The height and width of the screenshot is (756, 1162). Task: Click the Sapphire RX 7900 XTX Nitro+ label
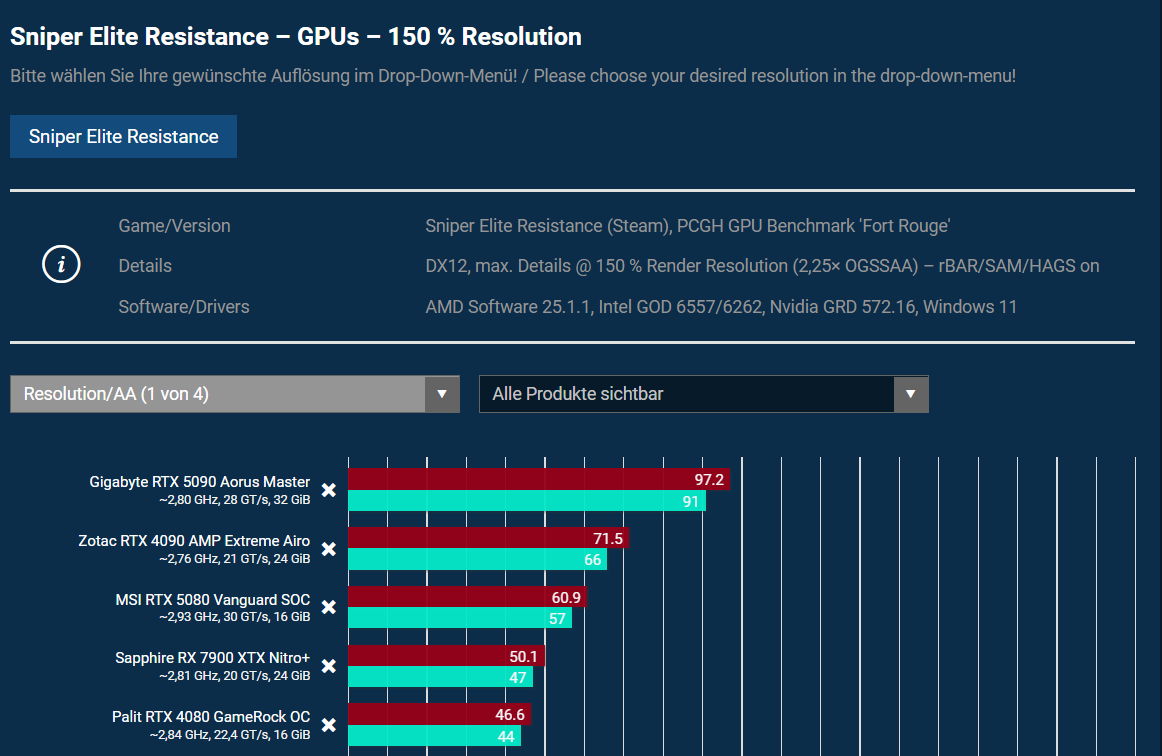point(213,658)
